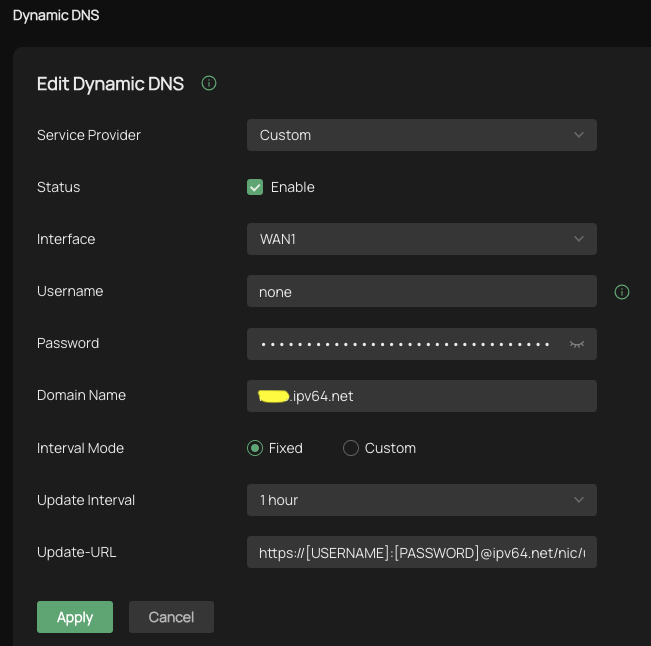This screenshot has width=651, height=646.
Task: Click the Dynamic DNS page title
Action: [x=56, y=16]
